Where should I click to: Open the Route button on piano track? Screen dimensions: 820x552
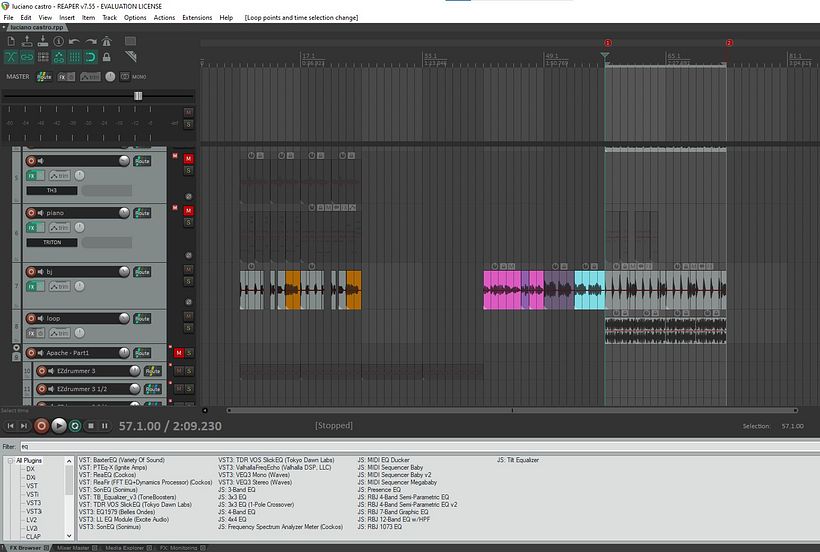coord(142,213)
